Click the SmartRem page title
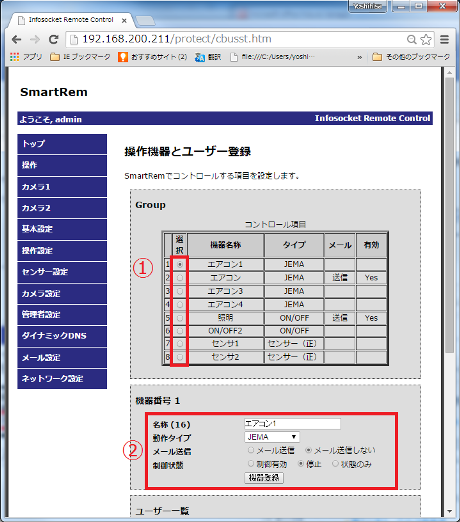Viewport: 460px width, 522px height. [54, 92]
